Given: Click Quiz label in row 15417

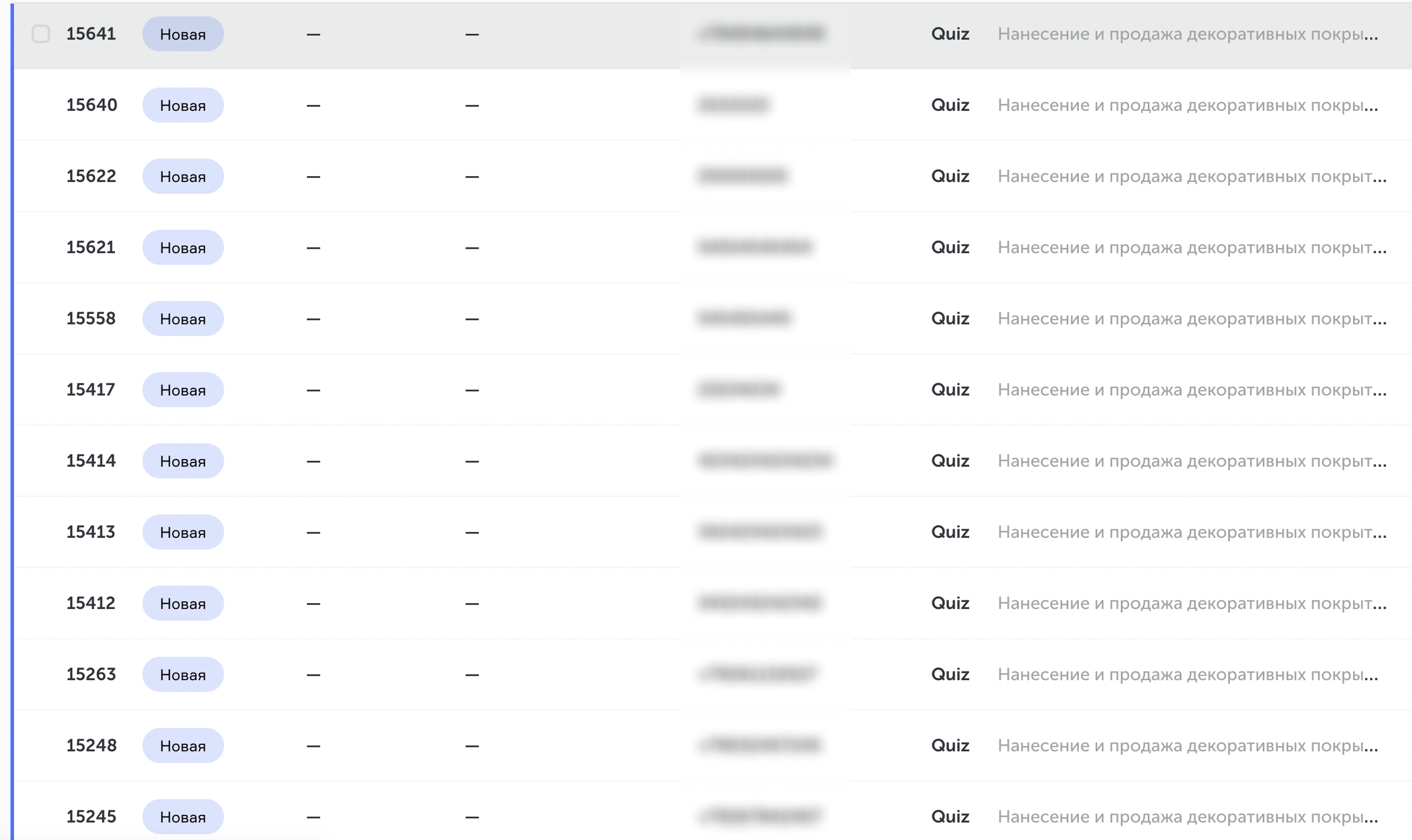Looking at the screenshot, I should pyautogui.click(x=950, y=390).
